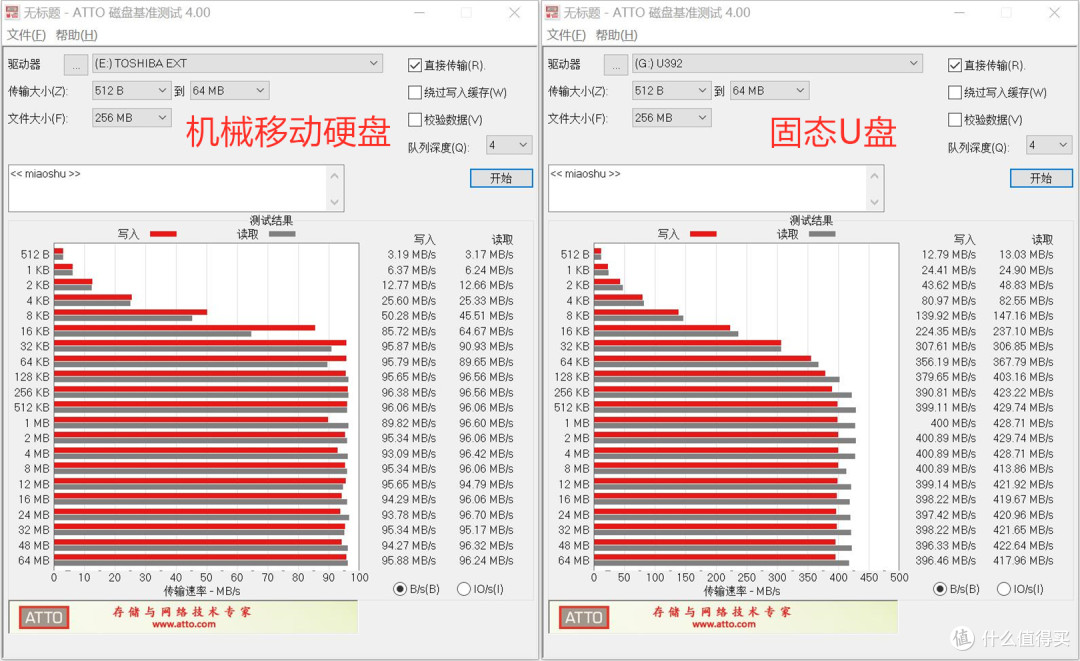This screenshot has height=661, width=1080.
Task: Click 8 KB row label in left chart
Action: coord(38,315)
